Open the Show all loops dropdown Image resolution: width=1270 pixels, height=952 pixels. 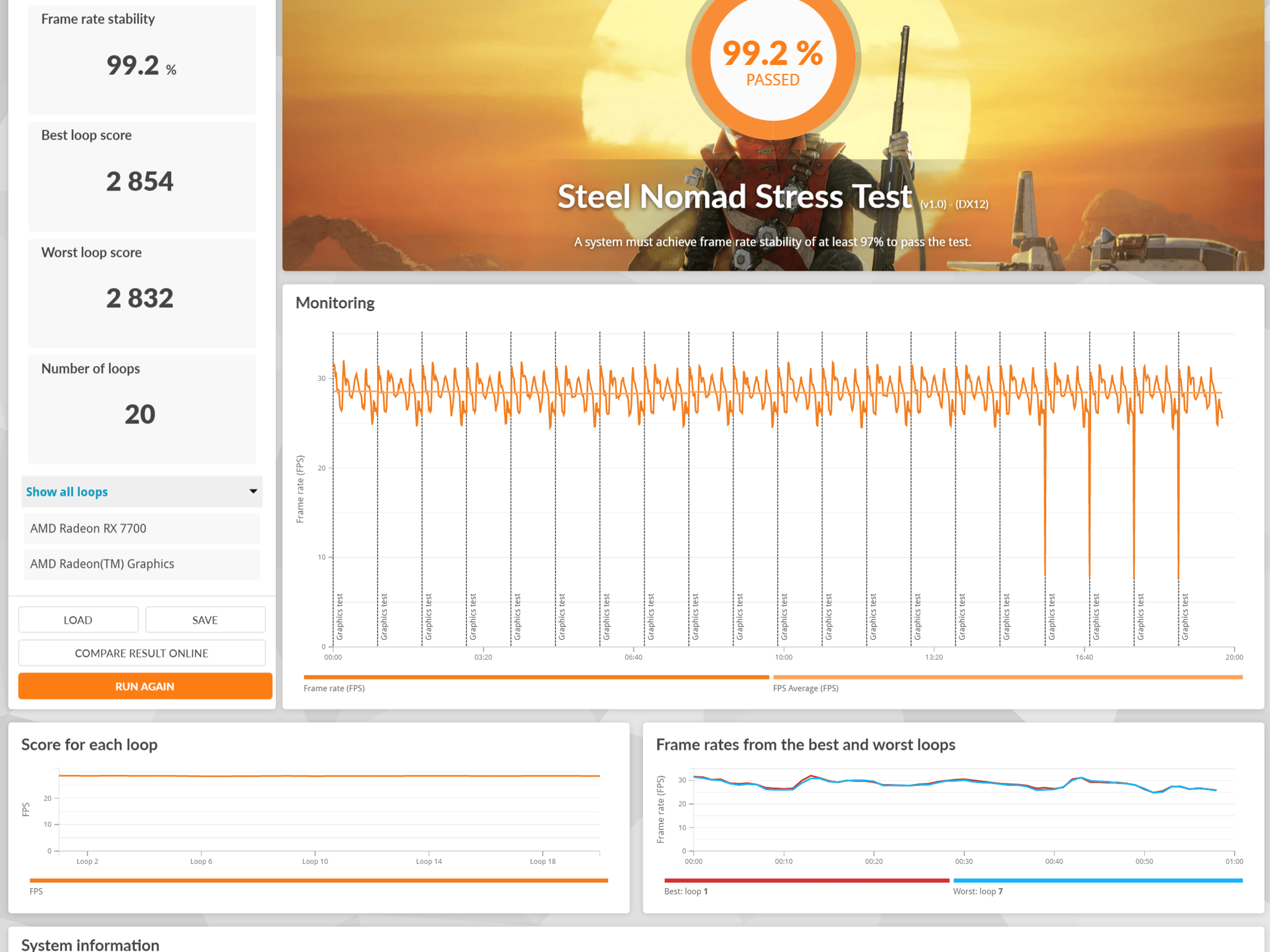(x=141, y=491)
